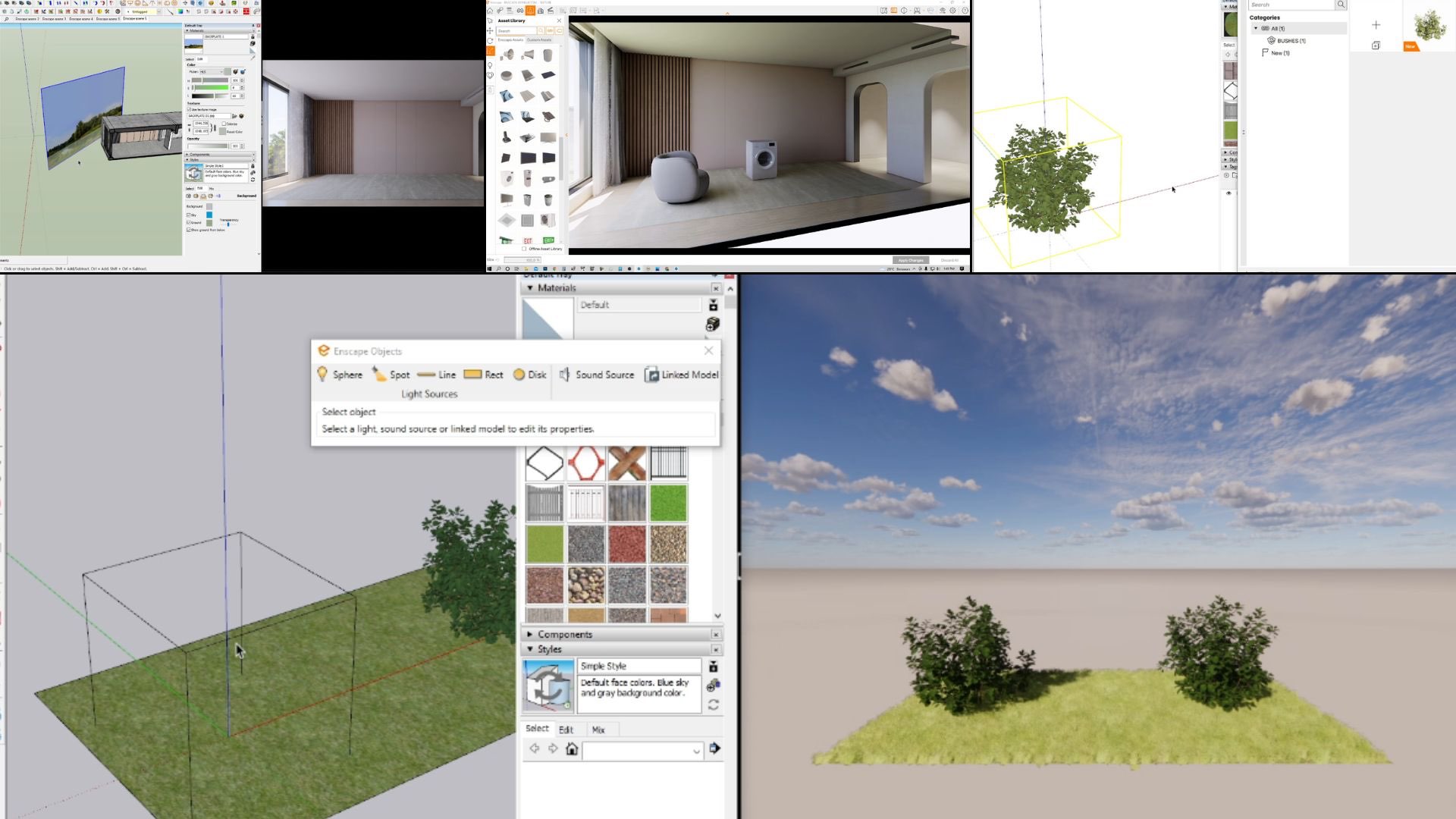Screen dimensions: 1456x819
Task: Pick the Disk light source
Action: click(x=530, y=375)
